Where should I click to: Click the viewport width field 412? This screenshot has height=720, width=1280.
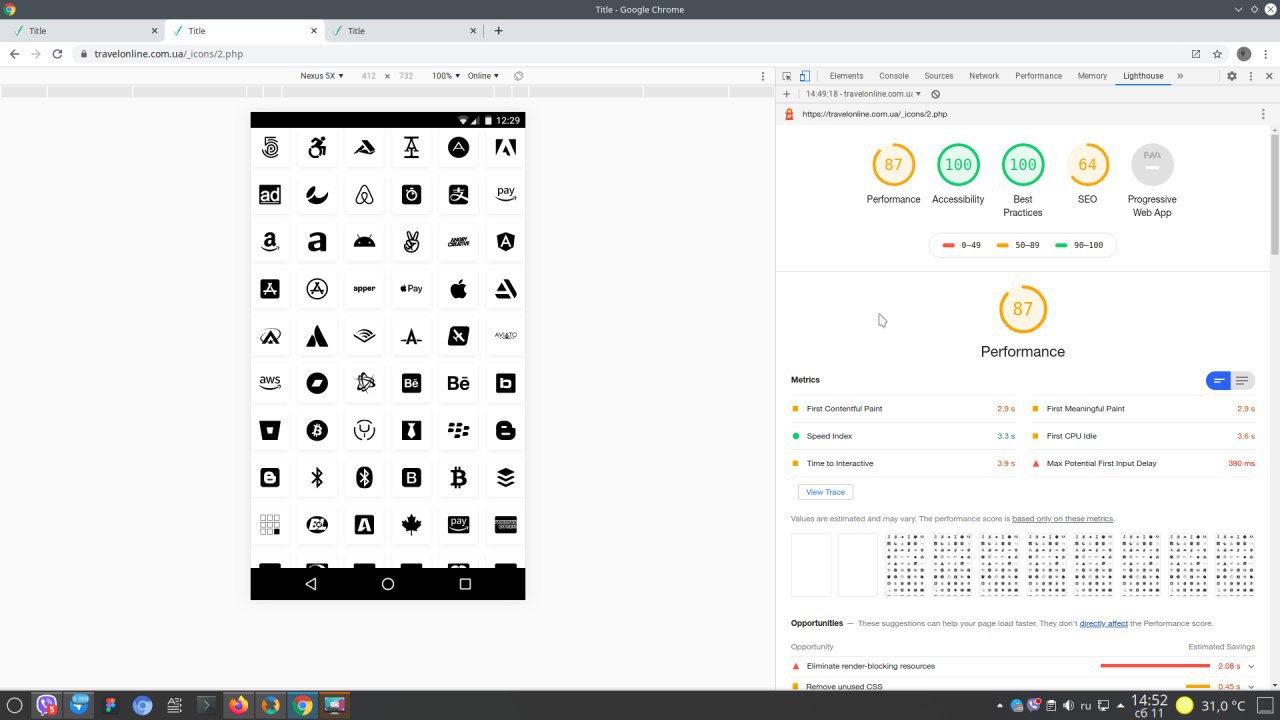[x=369, y=76]
